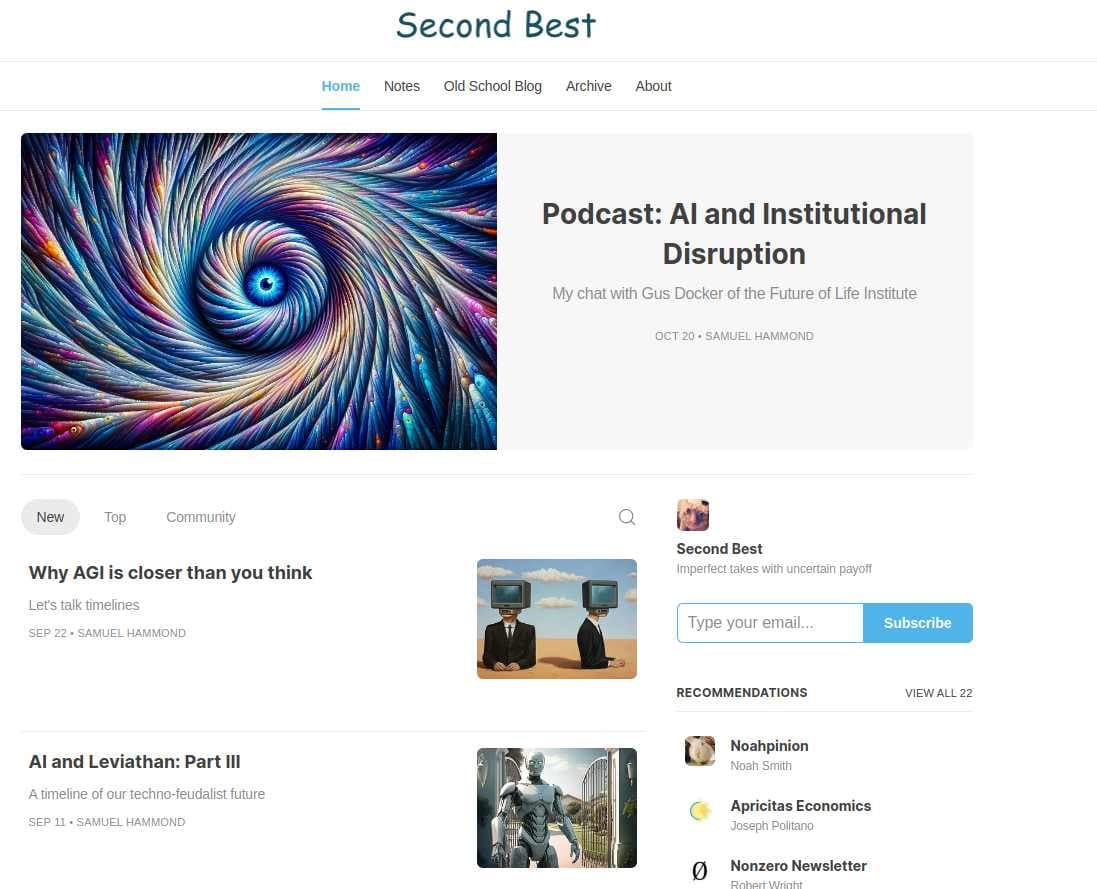
Task: Click the Noahpinion avatar icon
Action: point(700,751)
